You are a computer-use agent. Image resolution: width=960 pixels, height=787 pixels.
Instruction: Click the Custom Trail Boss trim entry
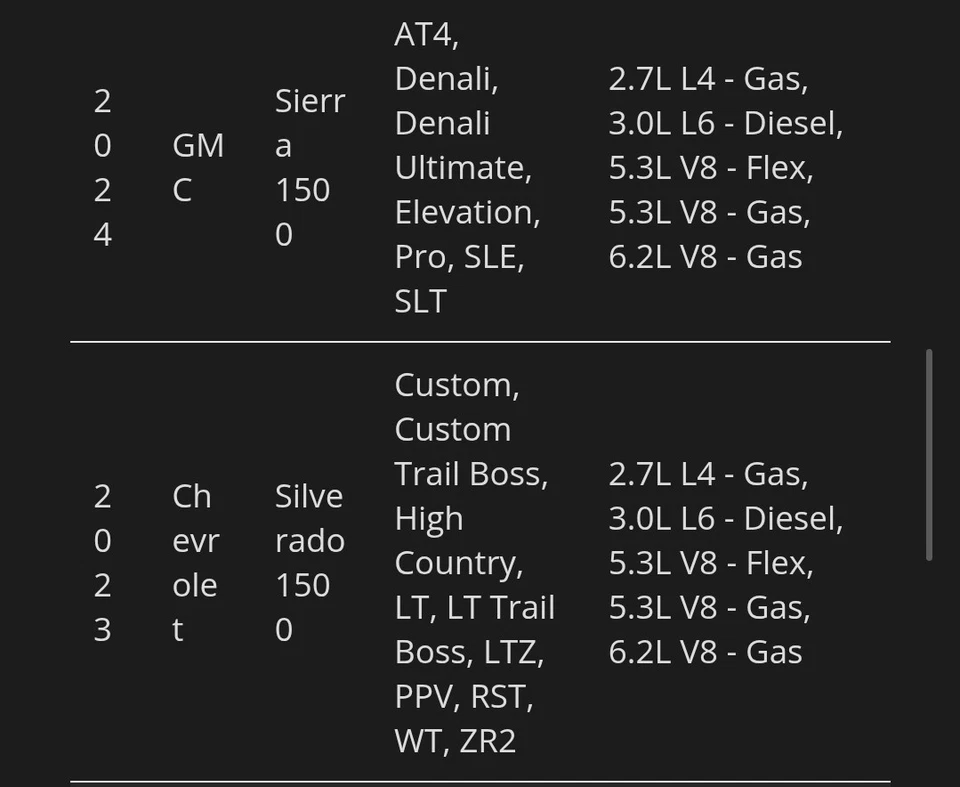coord(470,452)
